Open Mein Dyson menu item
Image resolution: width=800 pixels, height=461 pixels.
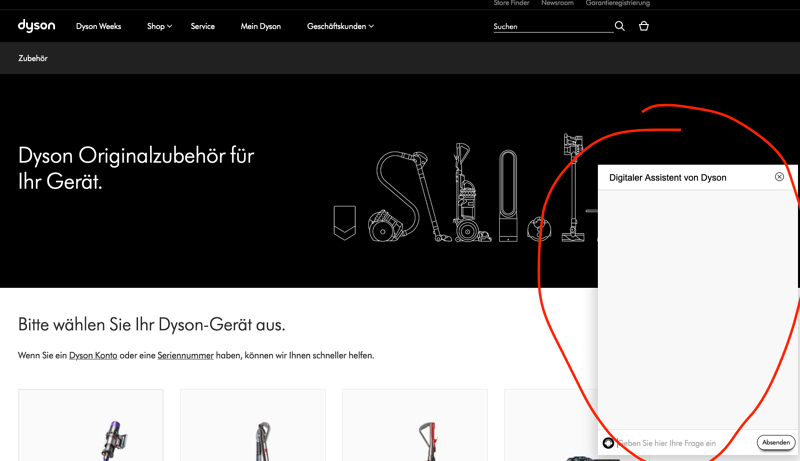[x=261, y=26]
